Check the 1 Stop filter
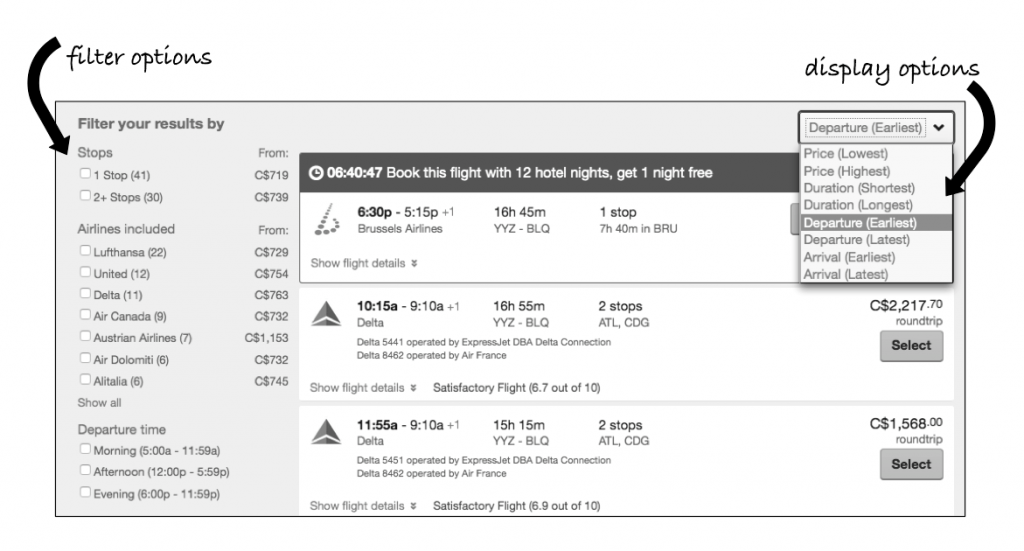Image resolution: width=1024 pixels, height=551 pixels. tap(85, 174)
